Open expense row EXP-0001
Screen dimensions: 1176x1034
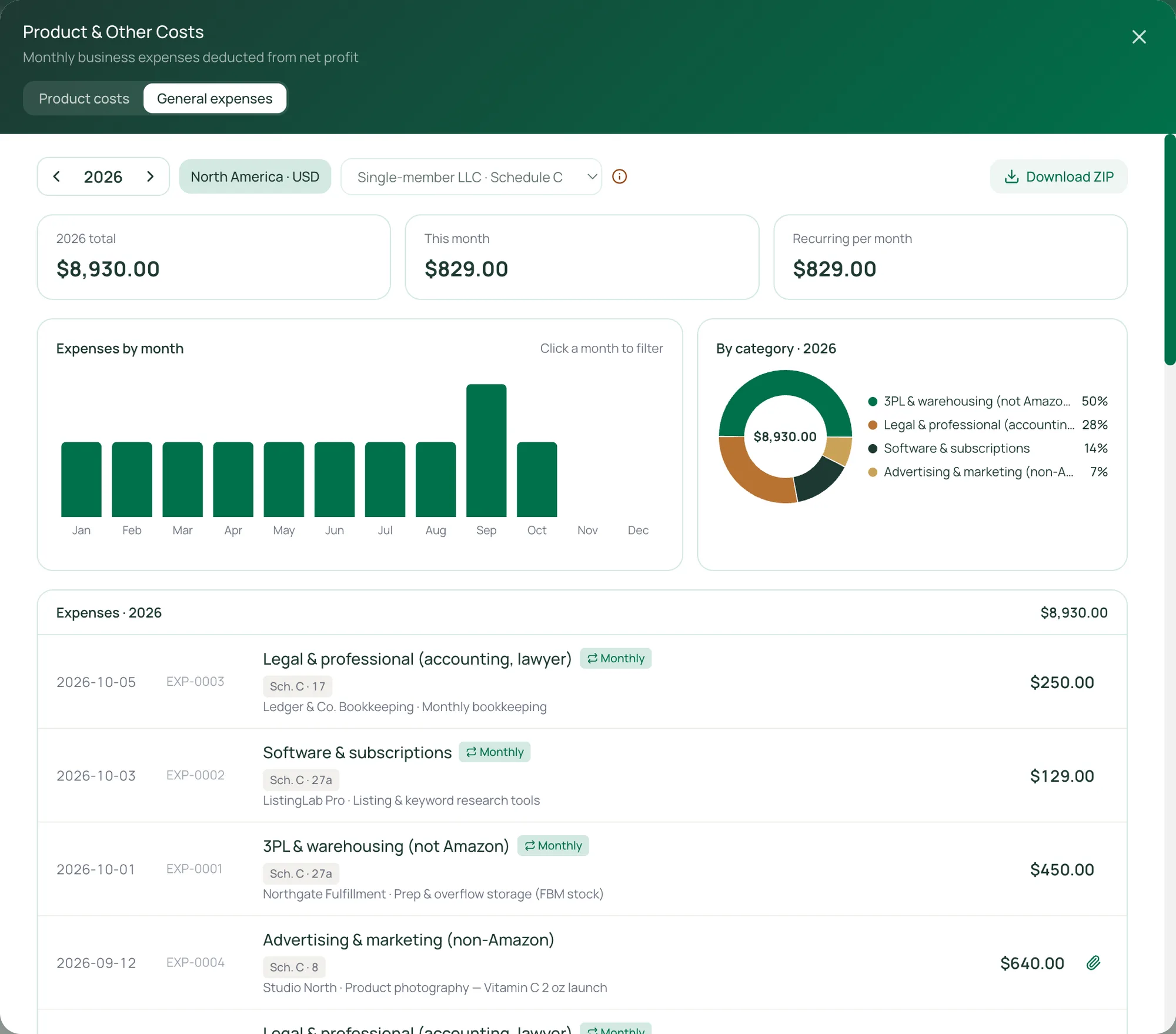582,869
